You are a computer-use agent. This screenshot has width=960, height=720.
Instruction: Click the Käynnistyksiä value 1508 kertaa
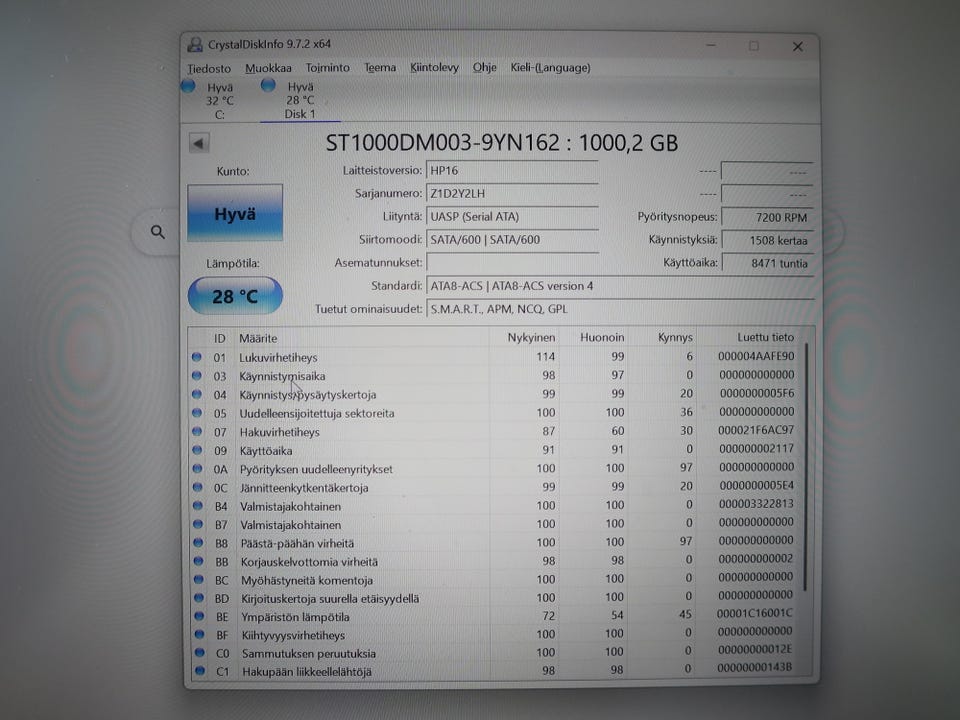[x=767, y=241]
